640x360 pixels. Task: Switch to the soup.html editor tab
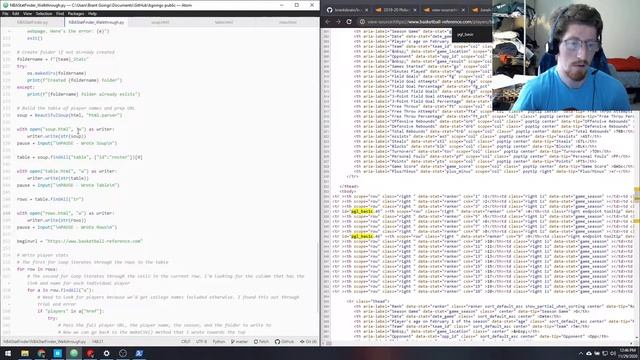(x=160, y=22)
